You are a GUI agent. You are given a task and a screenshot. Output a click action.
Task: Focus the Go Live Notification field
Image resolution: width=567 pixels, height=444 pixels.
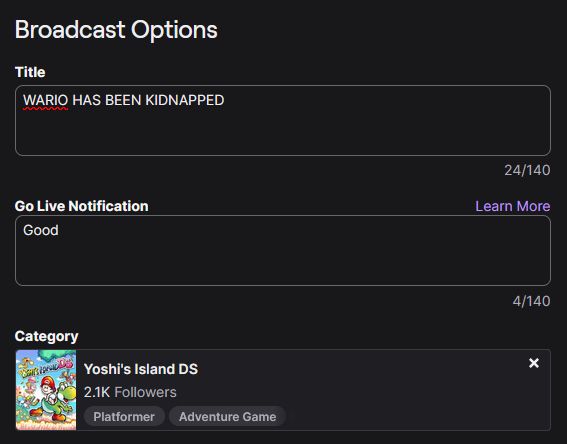283,251
